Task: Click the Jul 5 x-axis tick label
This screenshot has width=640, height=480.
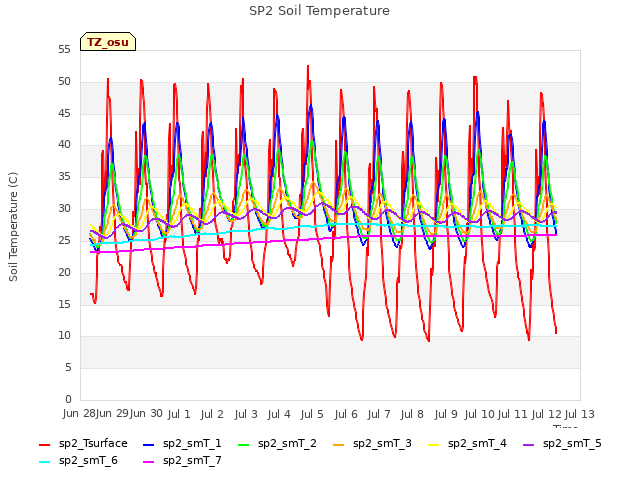Action: 312,414
